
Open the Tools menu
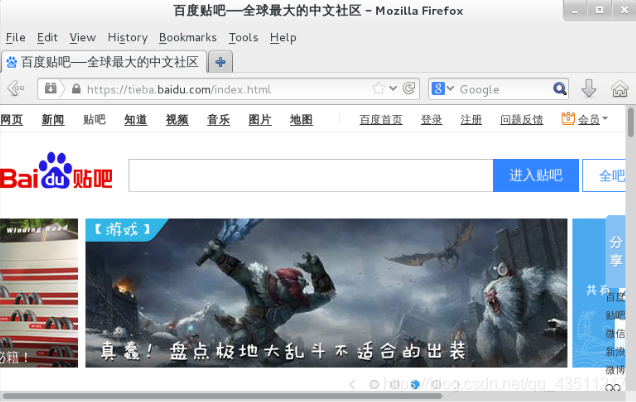[x=243, y=37]
